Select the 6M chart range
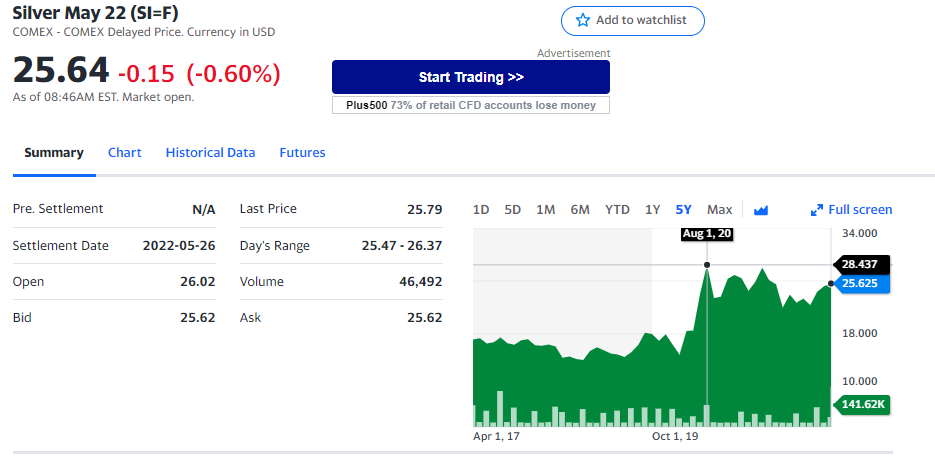935x474 pixels. coord(580,210)
